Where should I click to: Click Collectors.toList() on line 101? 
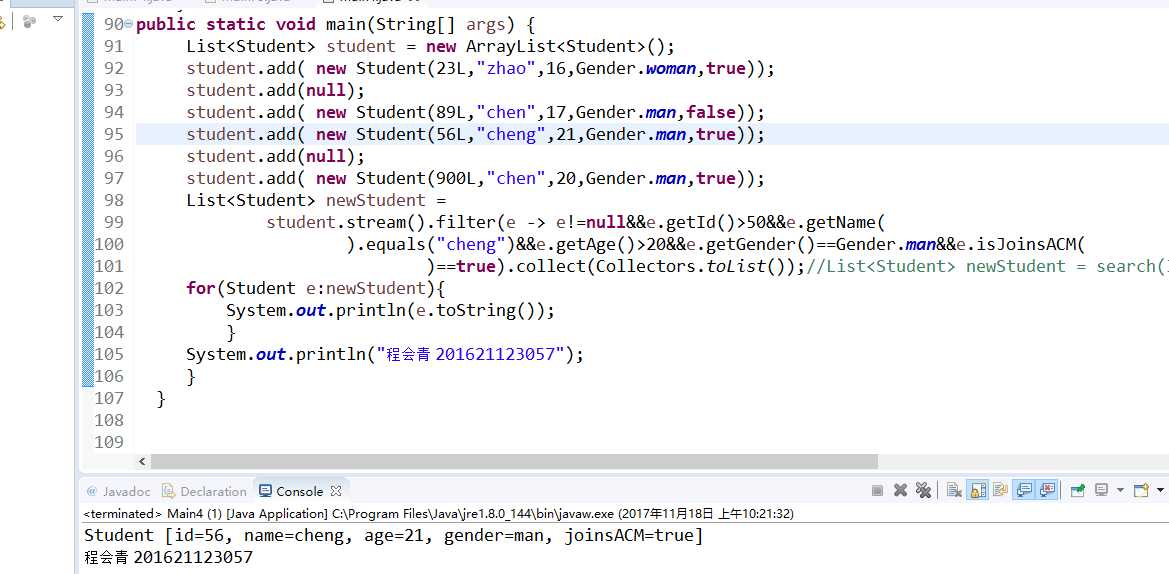pyautogui.click(x=695, y=266)
